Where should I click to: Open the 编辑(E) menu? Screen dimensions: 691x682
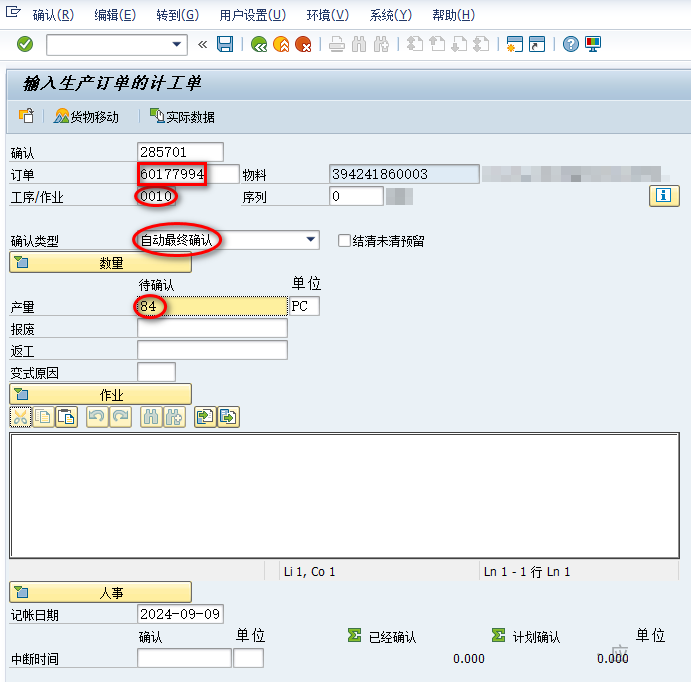pyautogui.click(x=115, y=15)
